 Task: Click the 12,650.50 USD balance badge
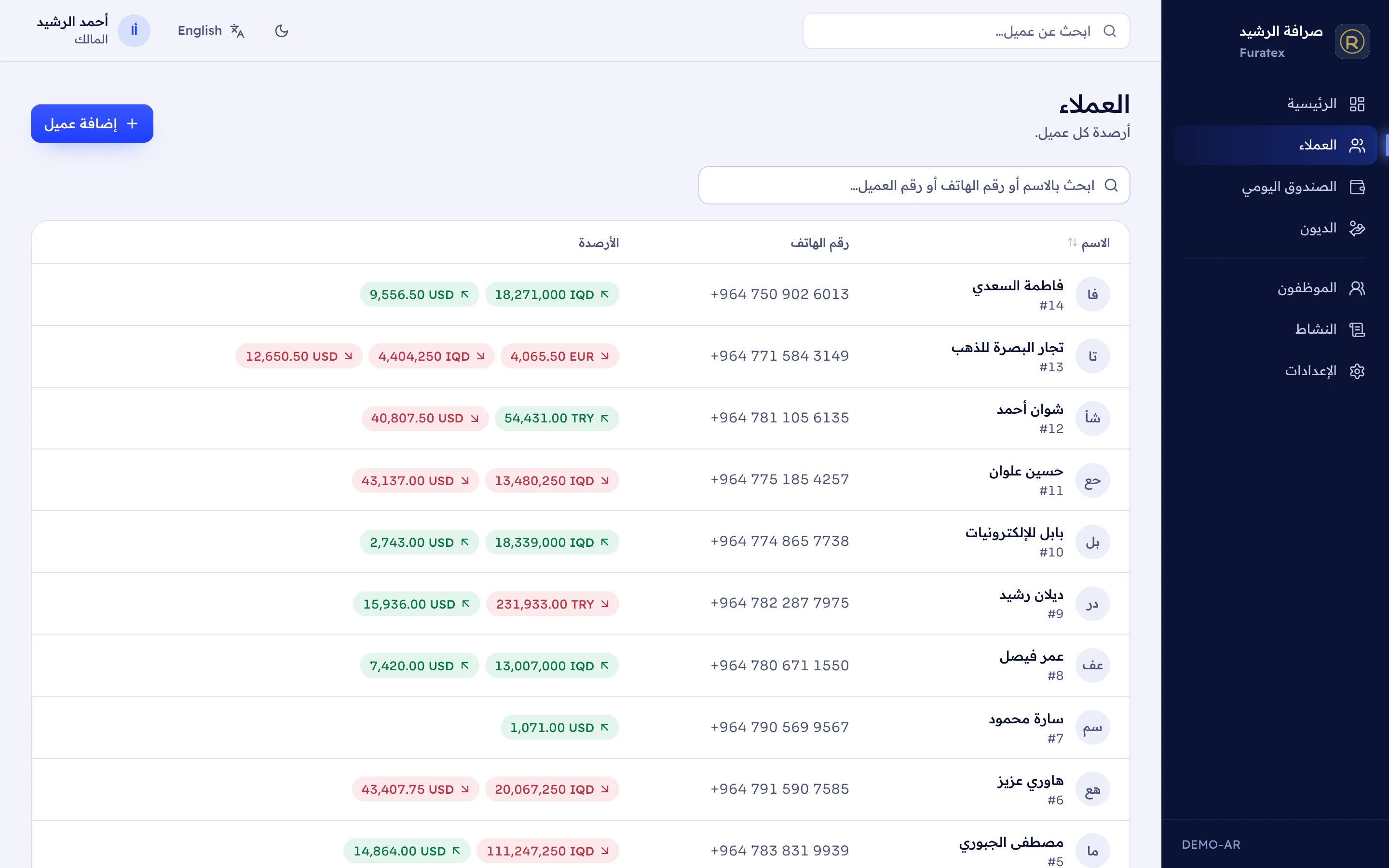(x=299, y=356)
